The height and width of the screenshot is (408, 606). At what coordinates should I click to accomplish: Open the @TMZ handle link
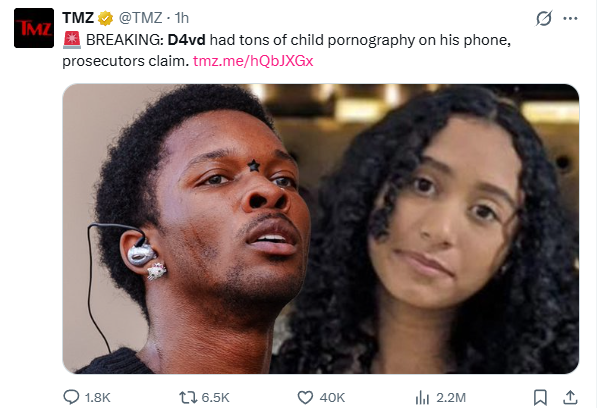point(140,18)
